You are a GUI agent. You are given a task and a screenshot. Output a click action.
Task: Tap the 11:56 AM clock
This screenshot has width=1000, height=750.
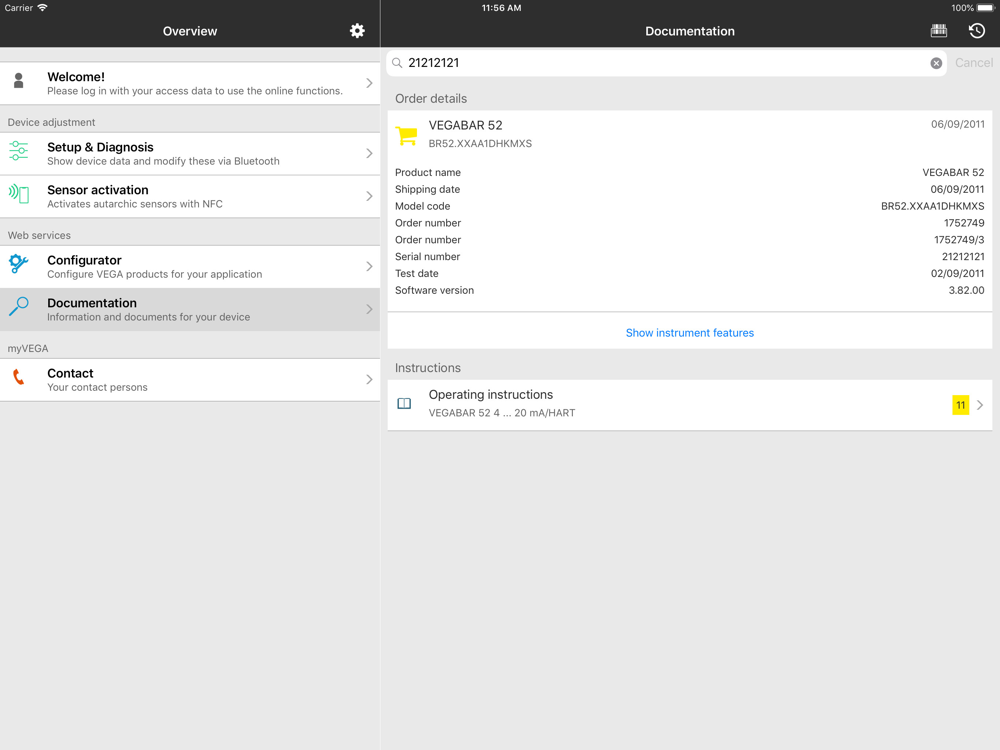(x=501, y=8)
